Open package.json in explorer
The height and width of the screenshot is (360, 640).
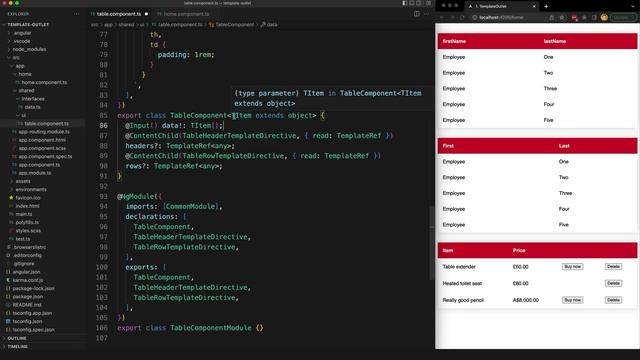pyautogui.click(x=27, y=297)
